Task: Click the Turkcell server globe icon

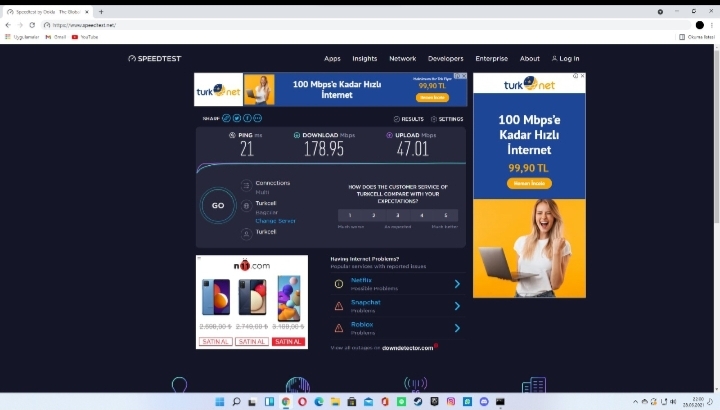Action: click(x=246, y=206)
